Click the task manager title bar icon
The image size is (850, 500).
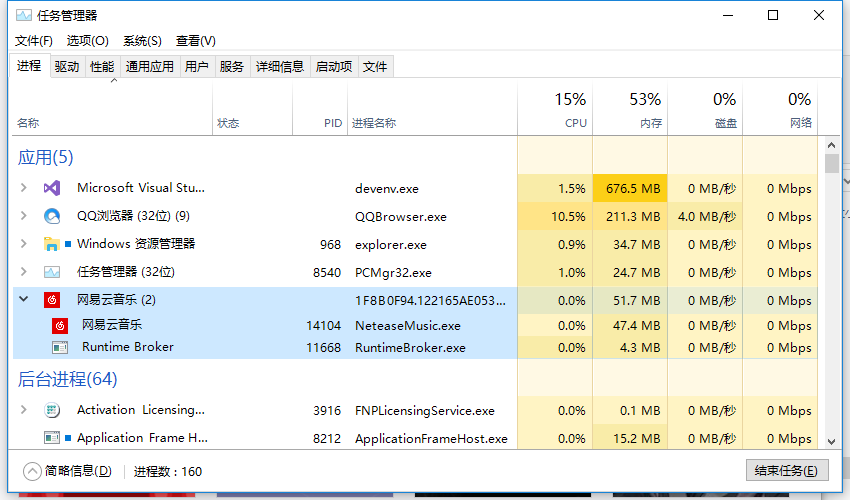click(x=23, y=15)
